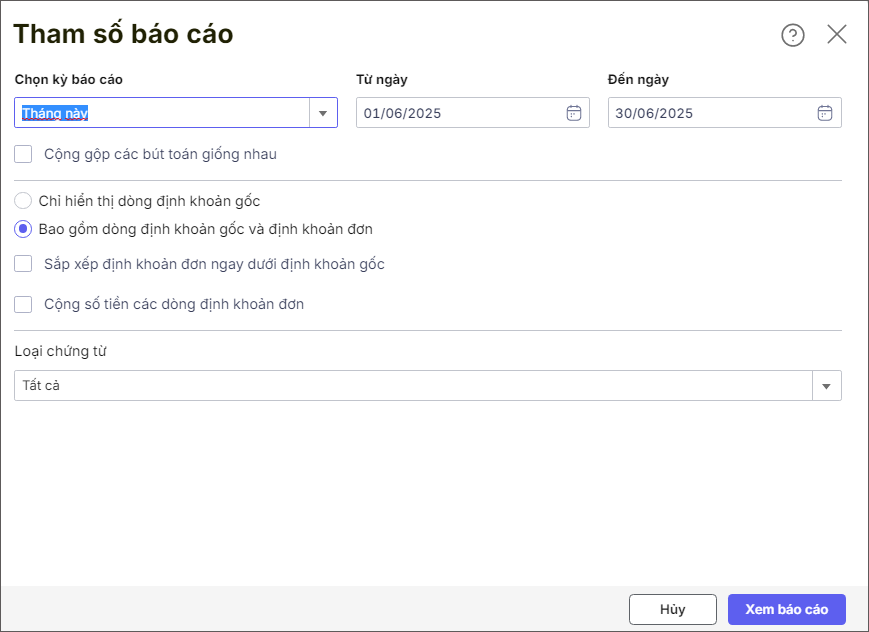The height and width of the screenshot is (632, 869).
Task: Click the Tất cả document type field
Action: coord(410,386)
